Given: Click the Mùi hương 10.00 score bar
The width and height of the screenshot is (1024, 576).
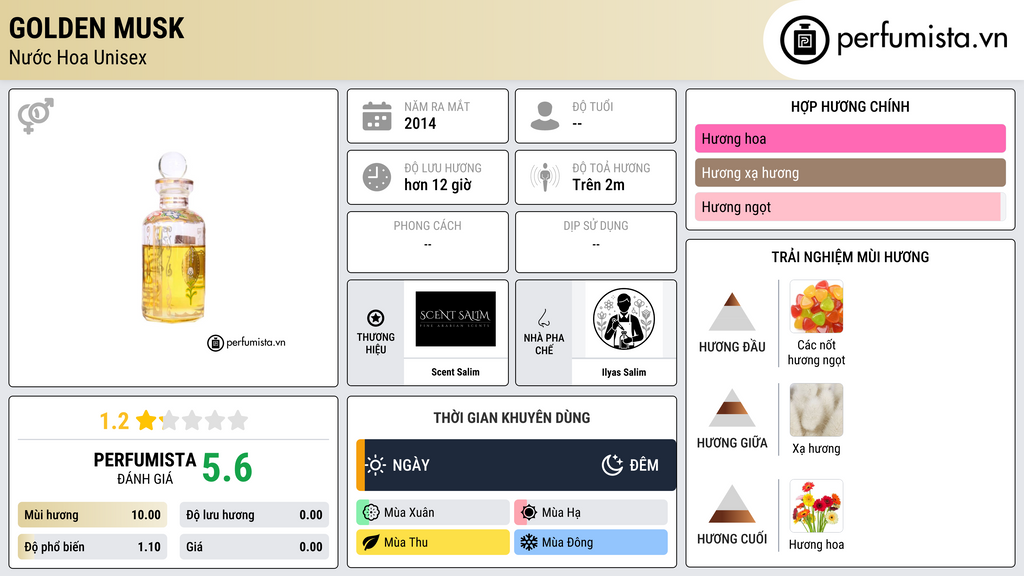Looking at the screenshot, I should click(x=92, y=515).
